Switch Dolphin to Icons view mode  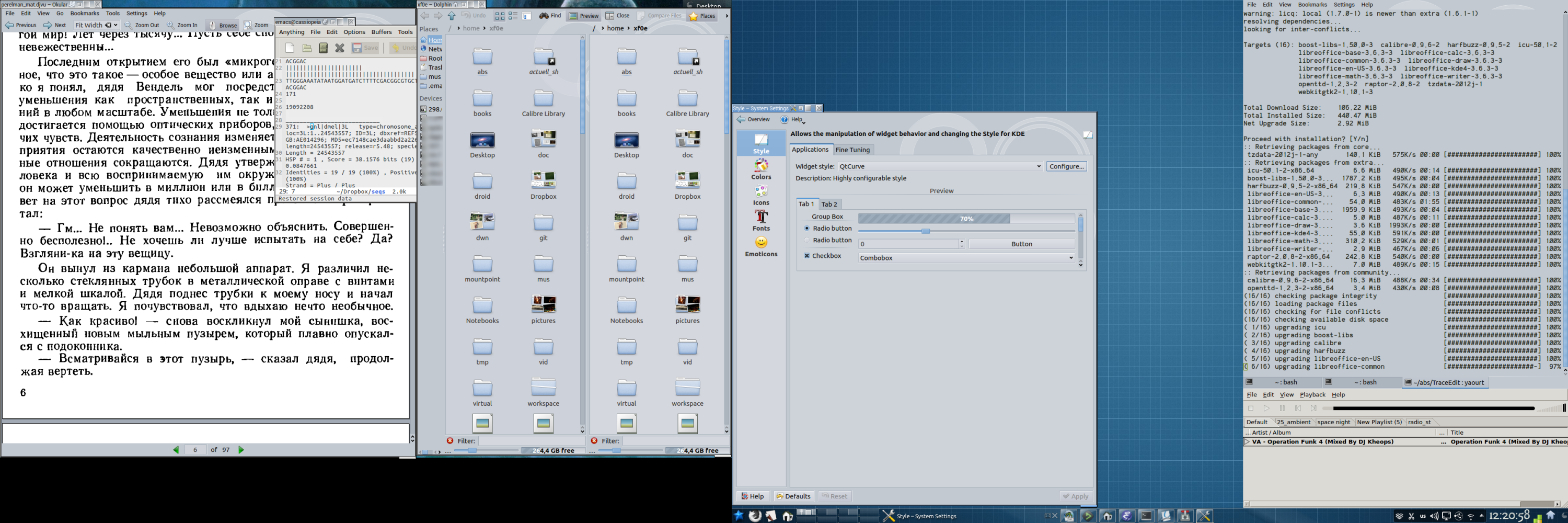coord(500,16)
